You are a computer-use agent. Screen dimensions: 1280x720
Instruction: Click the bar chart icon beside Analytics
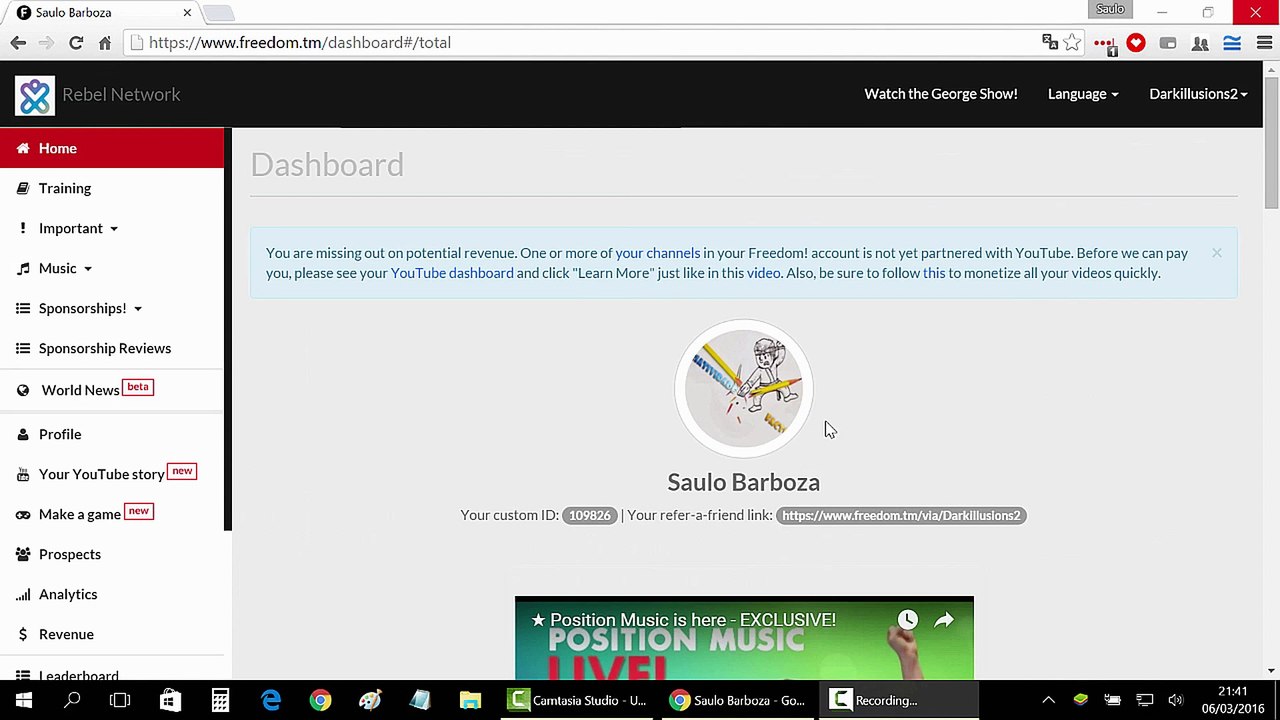point(23,594)
